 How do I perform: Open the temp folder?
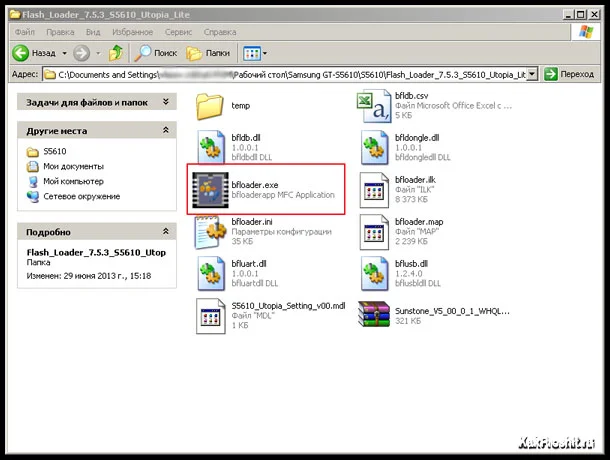point(211,104)
